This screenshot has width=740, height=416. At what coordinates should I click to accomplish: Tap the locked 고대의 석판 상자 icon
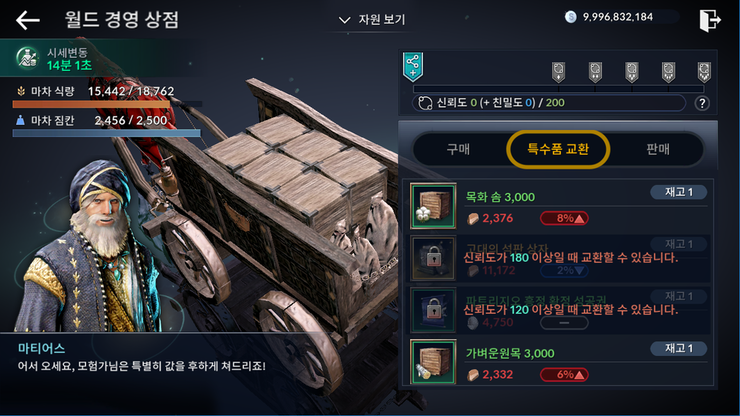[x=433, y=258]
